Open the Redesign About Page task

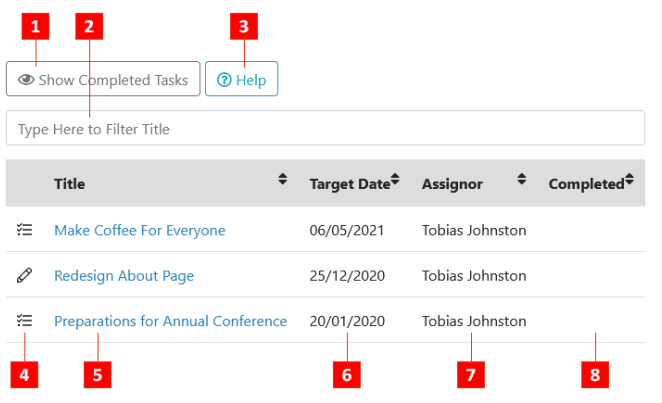pyautogui.click(x=124, y=276)
